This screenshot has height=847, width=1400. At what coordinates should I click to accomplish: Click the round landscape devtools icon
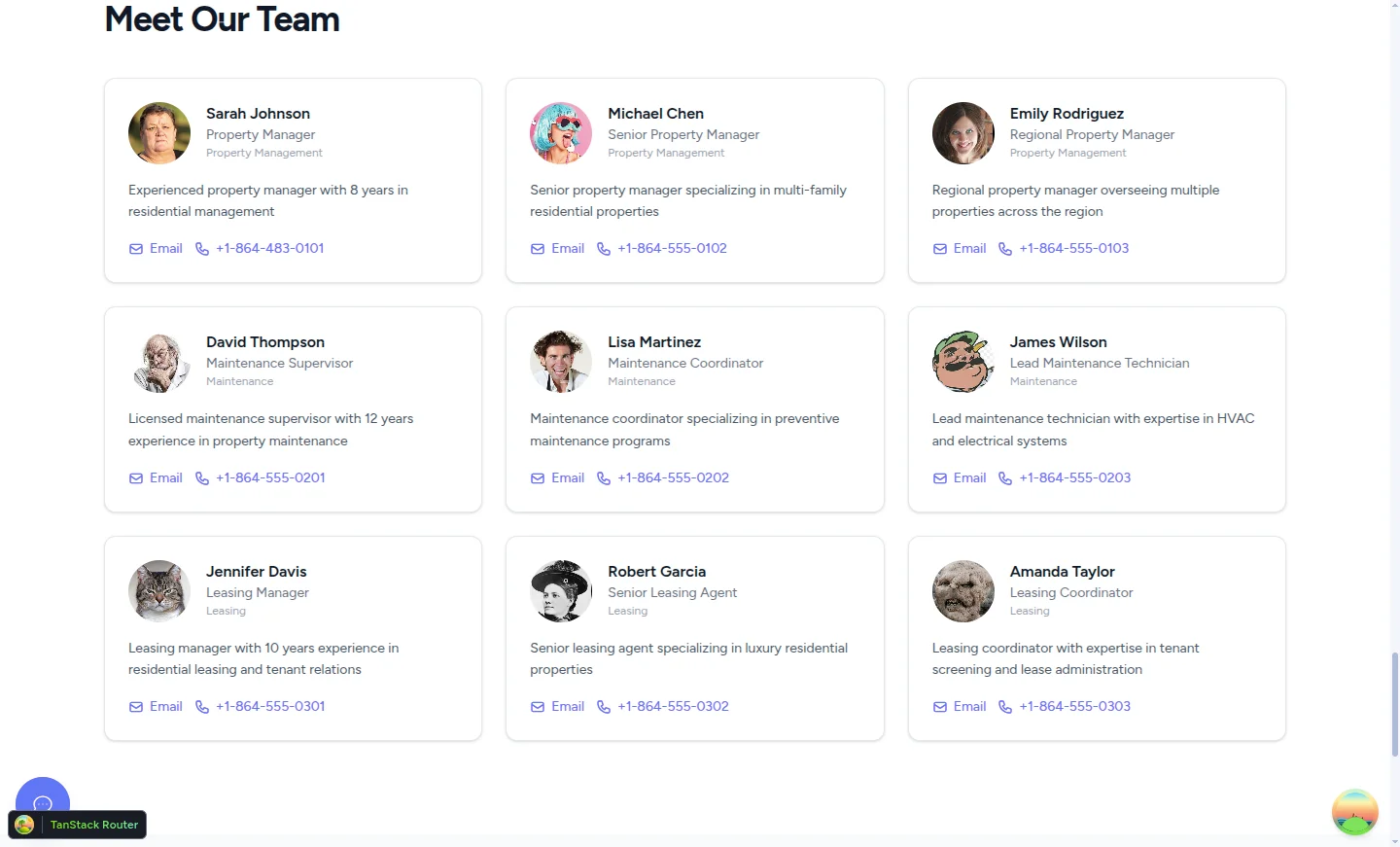coord(1355,812)
